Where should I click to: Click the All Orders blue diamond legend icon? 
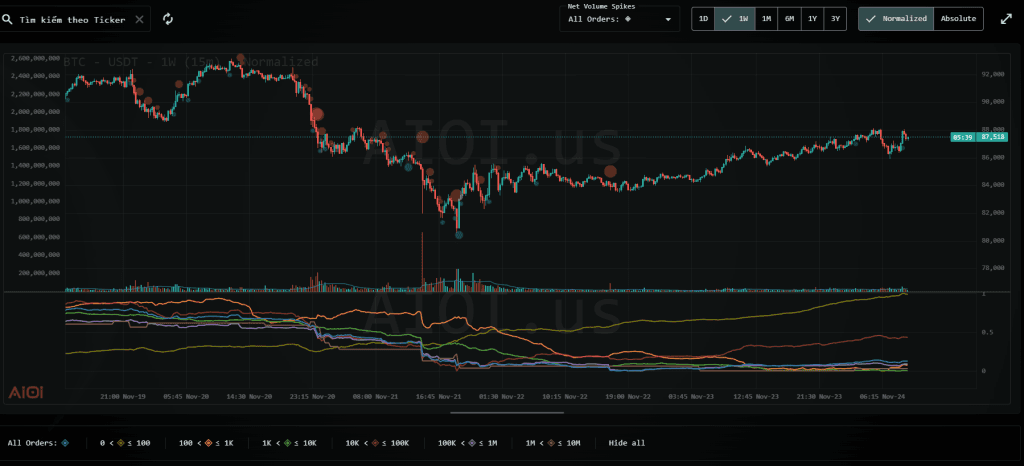point(65,442)
